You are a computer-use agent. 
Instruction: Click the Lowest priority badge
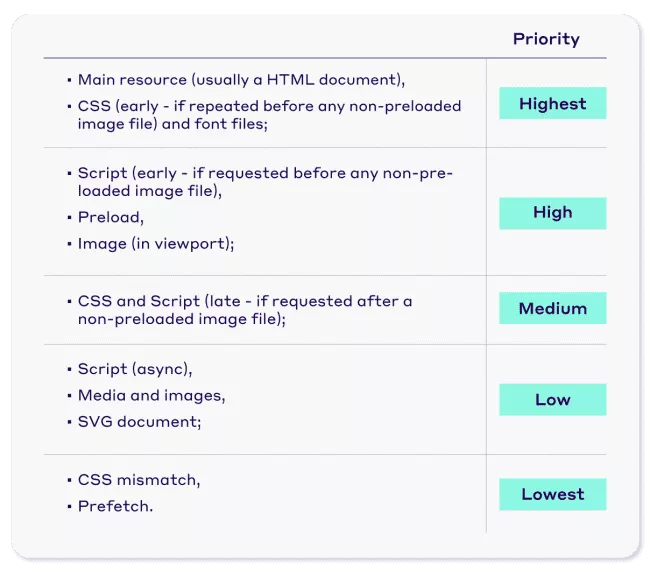[x=552, y=494]
